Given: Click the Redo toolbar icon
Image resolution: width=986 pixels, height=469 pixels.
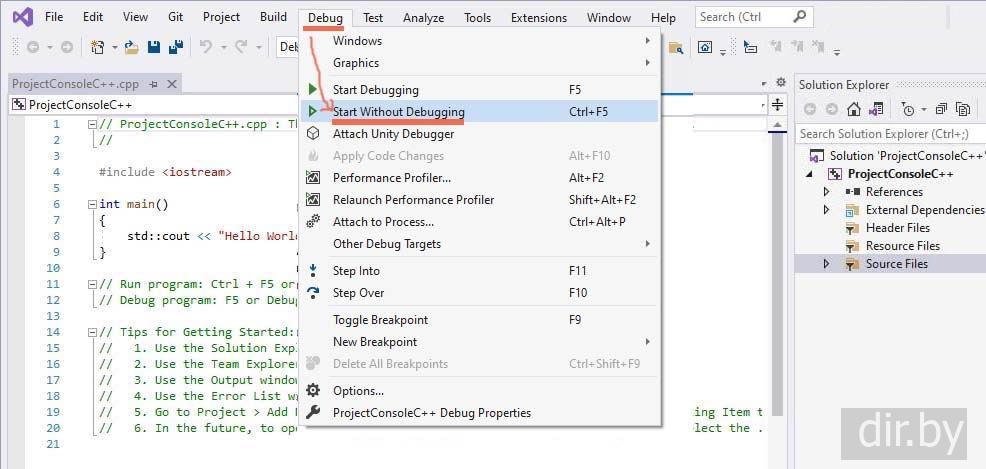Looking at the screenshot, I should coord(241,47).
